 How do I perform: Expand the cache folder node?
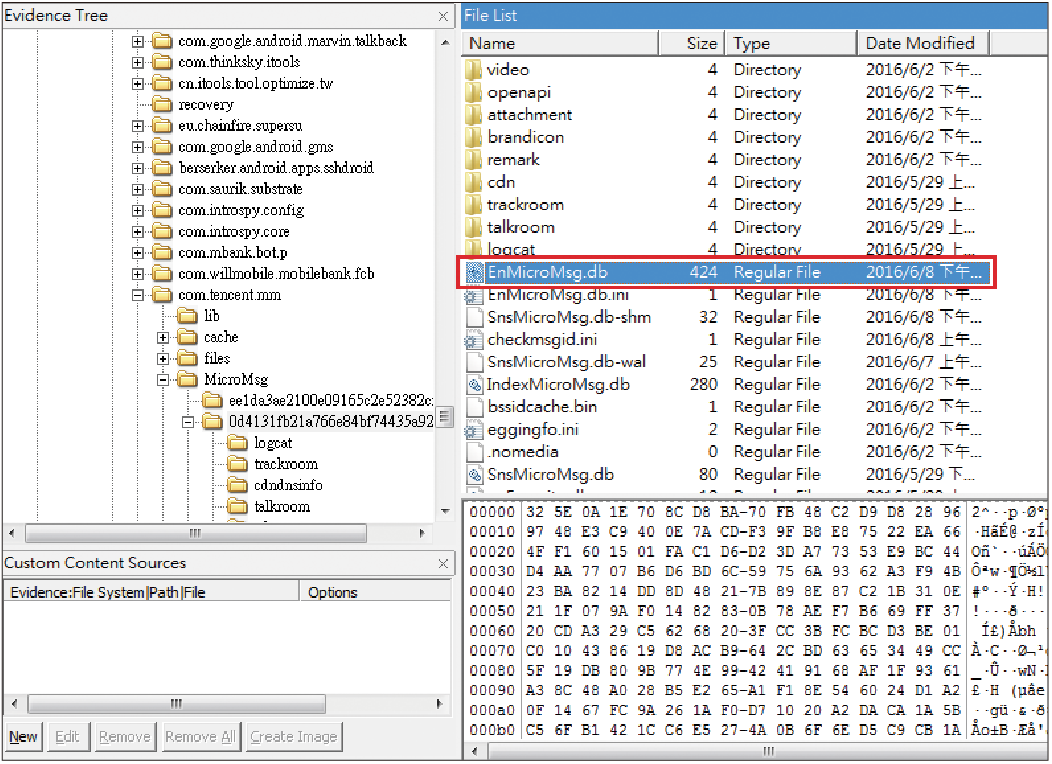click(163, 338)
